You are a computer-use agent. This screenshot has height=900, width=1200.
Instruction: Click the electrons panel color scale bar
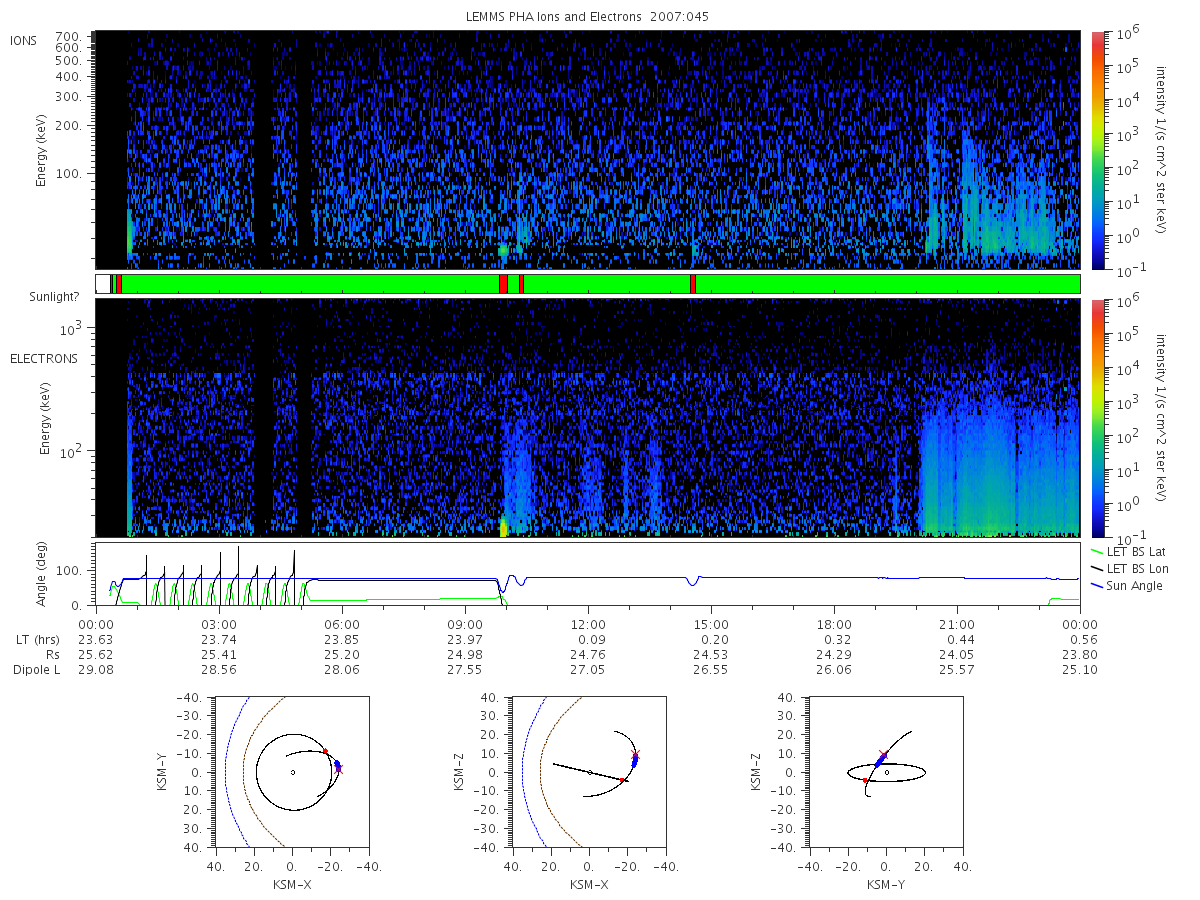1097,417
